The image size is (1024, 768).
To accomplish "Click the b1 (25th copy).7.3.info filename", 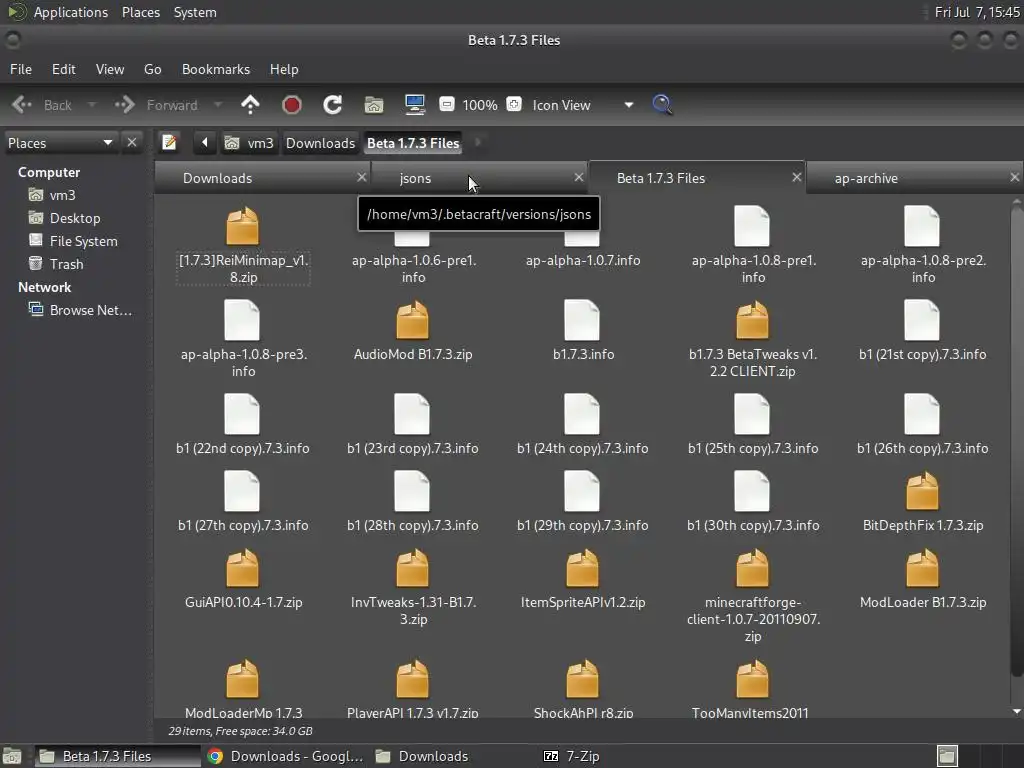I will click(x=753, y=449).
